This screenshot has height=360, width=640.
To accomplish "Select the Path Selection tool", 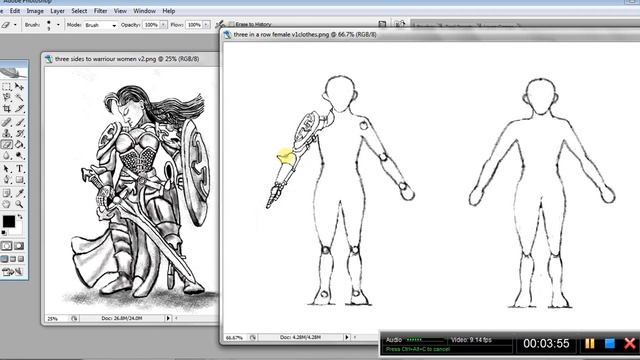I will [7, 169].
